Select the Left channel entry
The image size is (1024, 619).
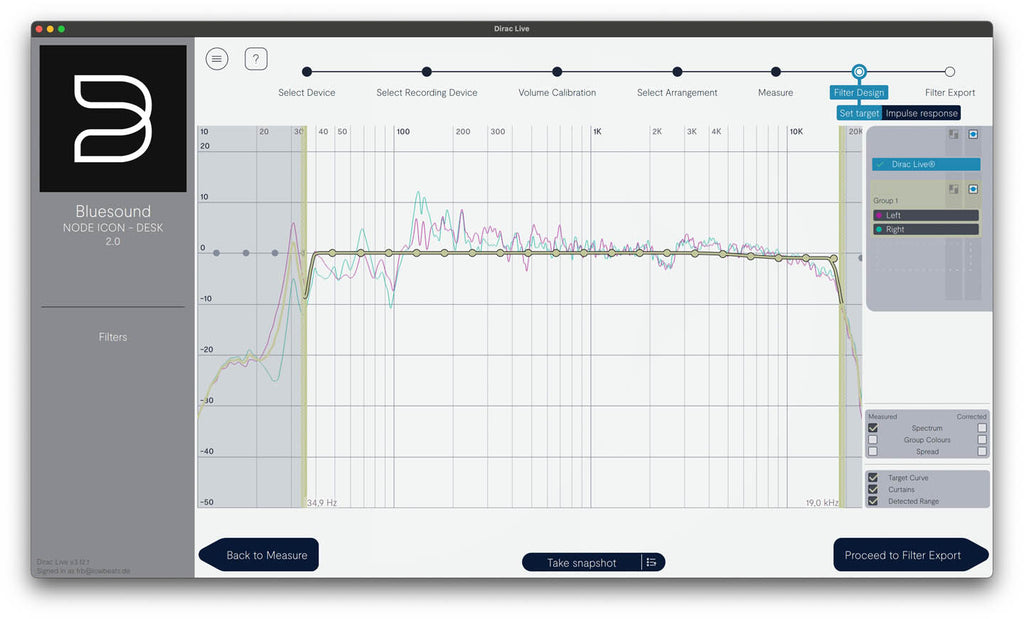coord(925,215)
